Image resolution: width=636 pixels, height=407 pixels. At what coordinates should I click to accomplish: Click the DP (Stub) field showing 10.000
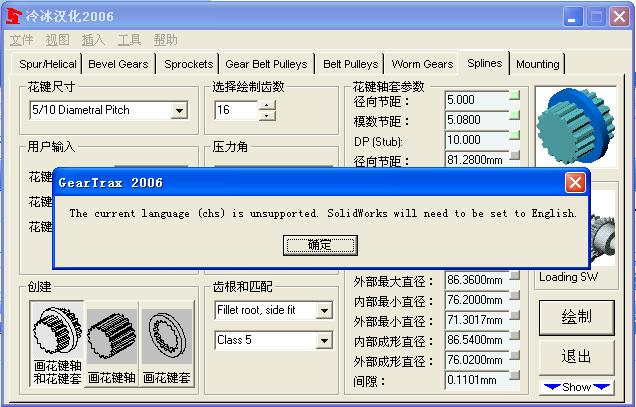point(477,140)
